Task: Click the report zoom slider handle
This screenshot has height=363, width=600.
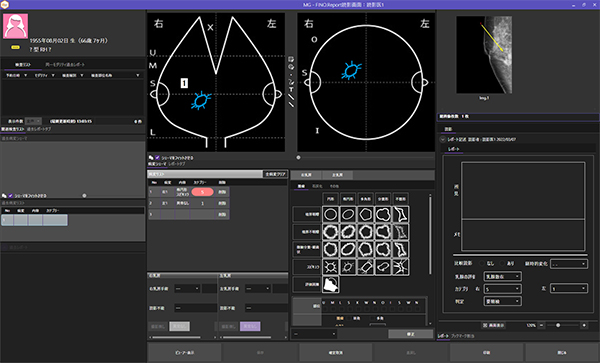Action: [558, 325]
